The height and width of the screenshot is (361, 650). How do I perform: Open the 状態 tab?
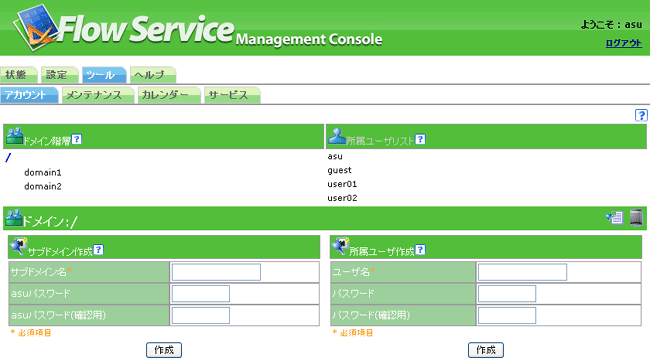(19, 75)
